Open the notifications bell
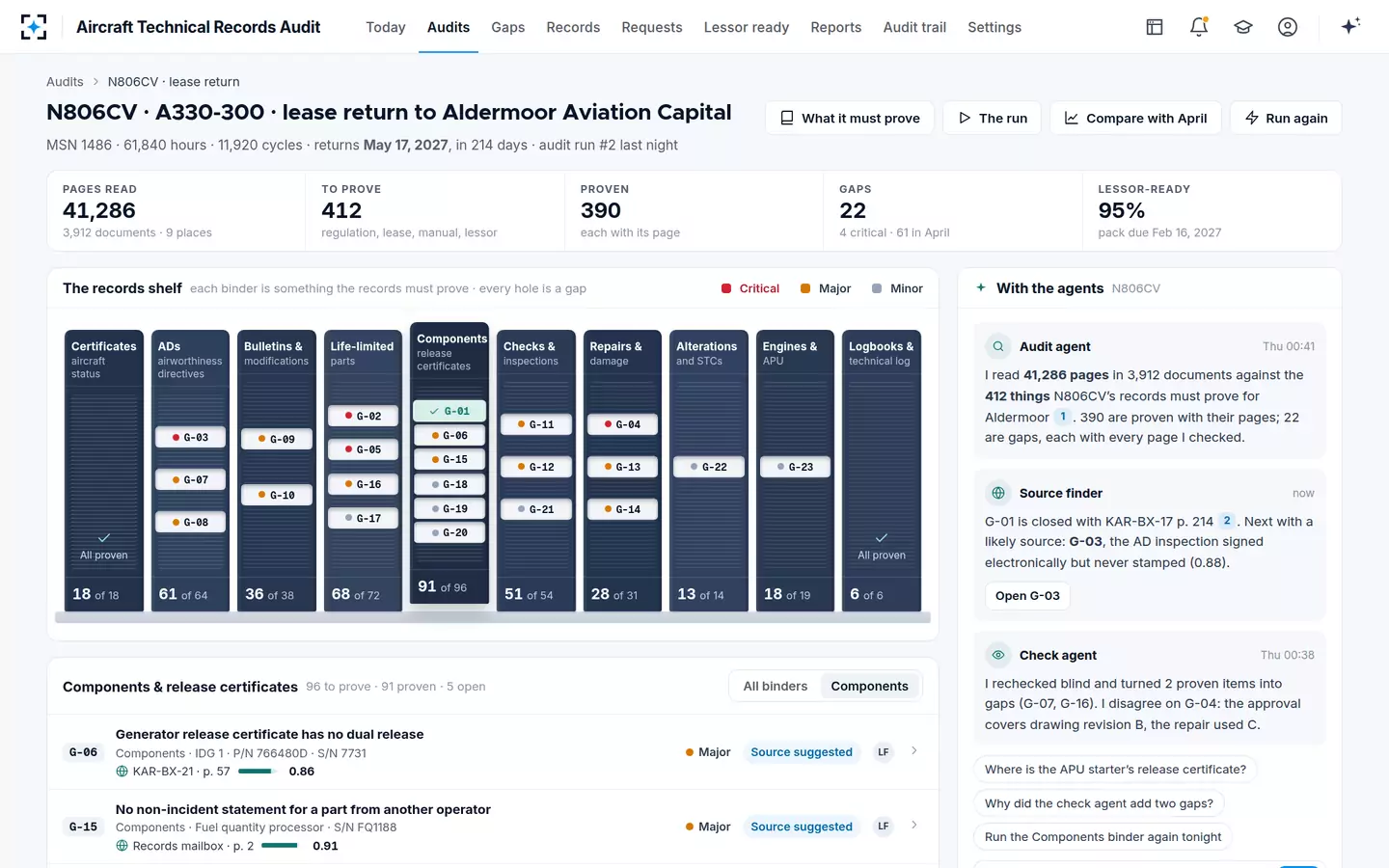 (1199, 27)
